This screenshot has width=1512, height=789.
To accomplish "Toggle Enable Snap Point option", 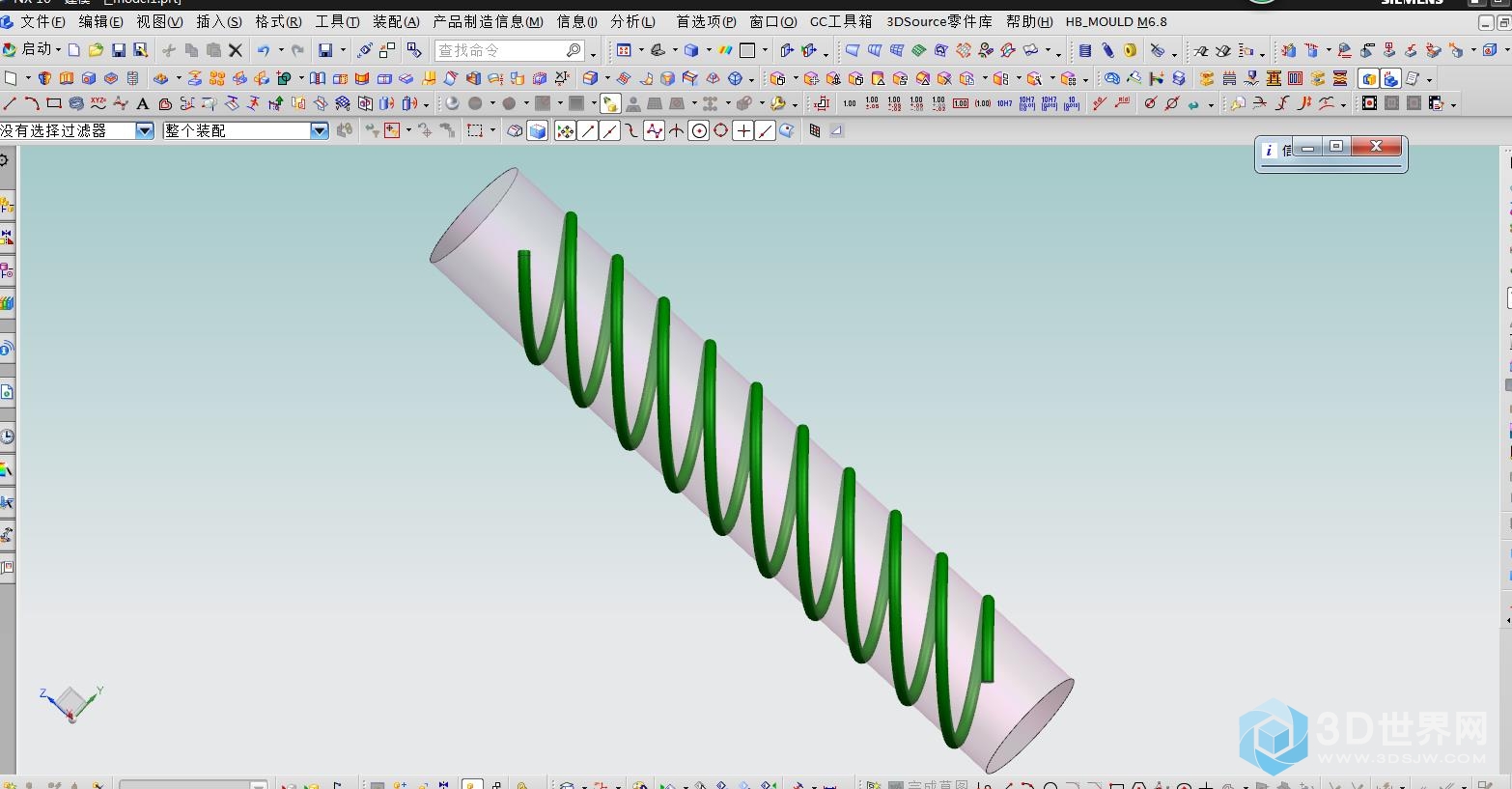I will tap(565, 130).
